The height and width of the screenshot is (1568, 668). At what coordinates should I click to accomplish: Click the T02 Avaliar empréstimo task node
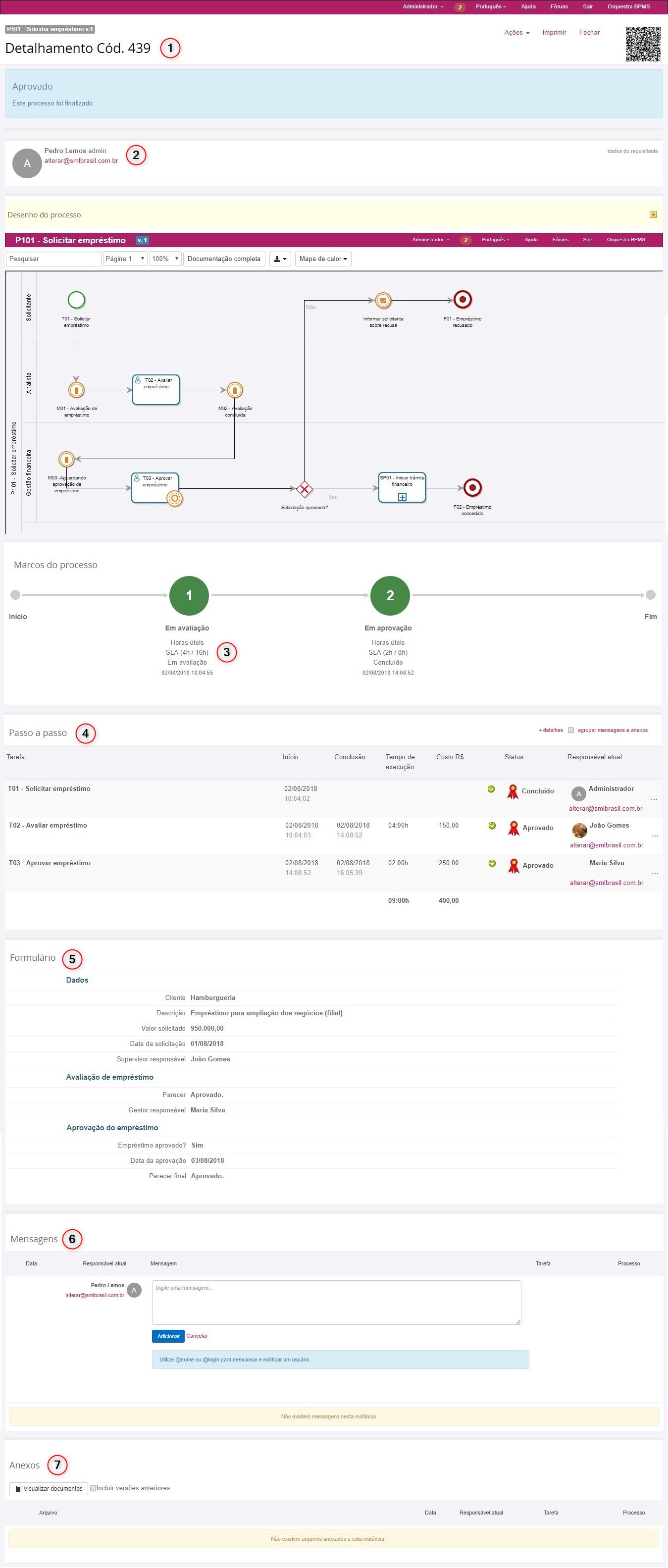click(x=156, y=390)
